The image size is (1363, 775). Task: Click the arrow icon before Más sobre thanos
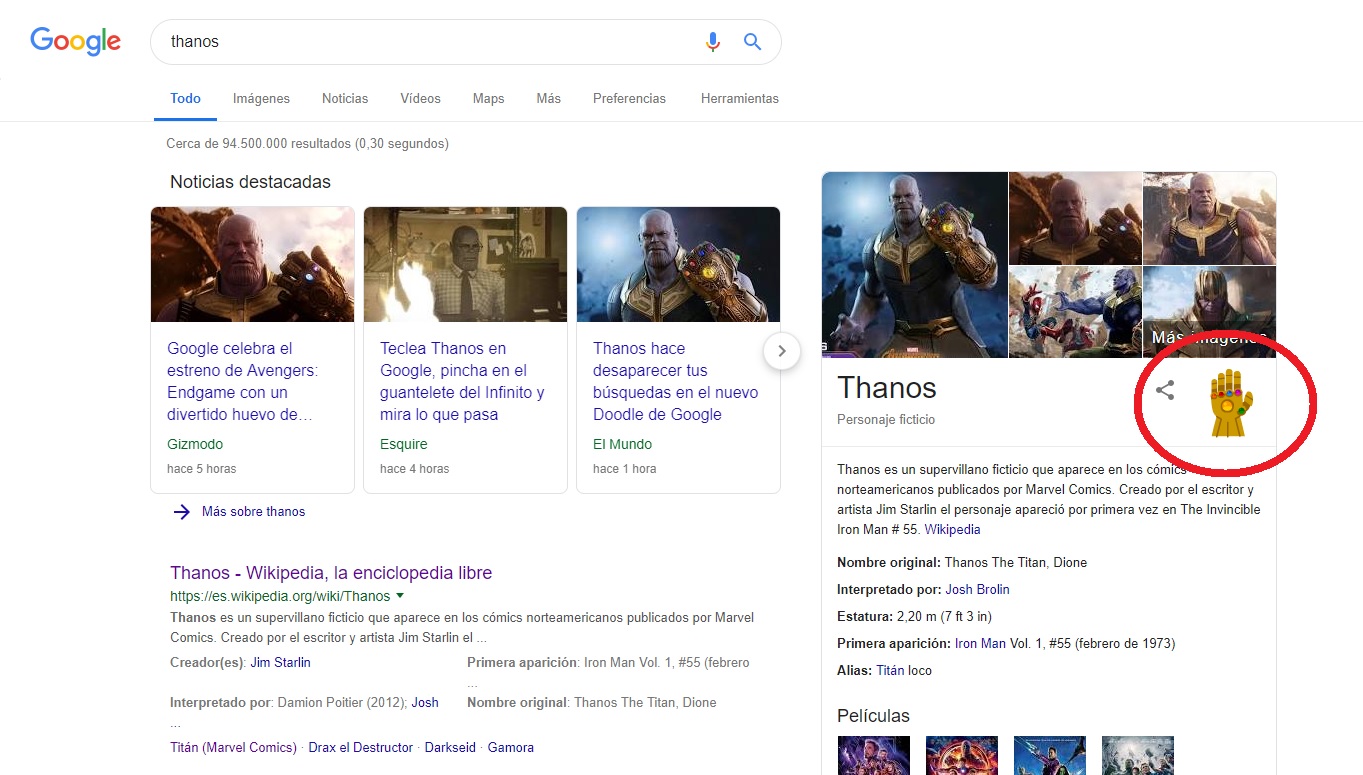pyautogui.click(x=181, y=512)
